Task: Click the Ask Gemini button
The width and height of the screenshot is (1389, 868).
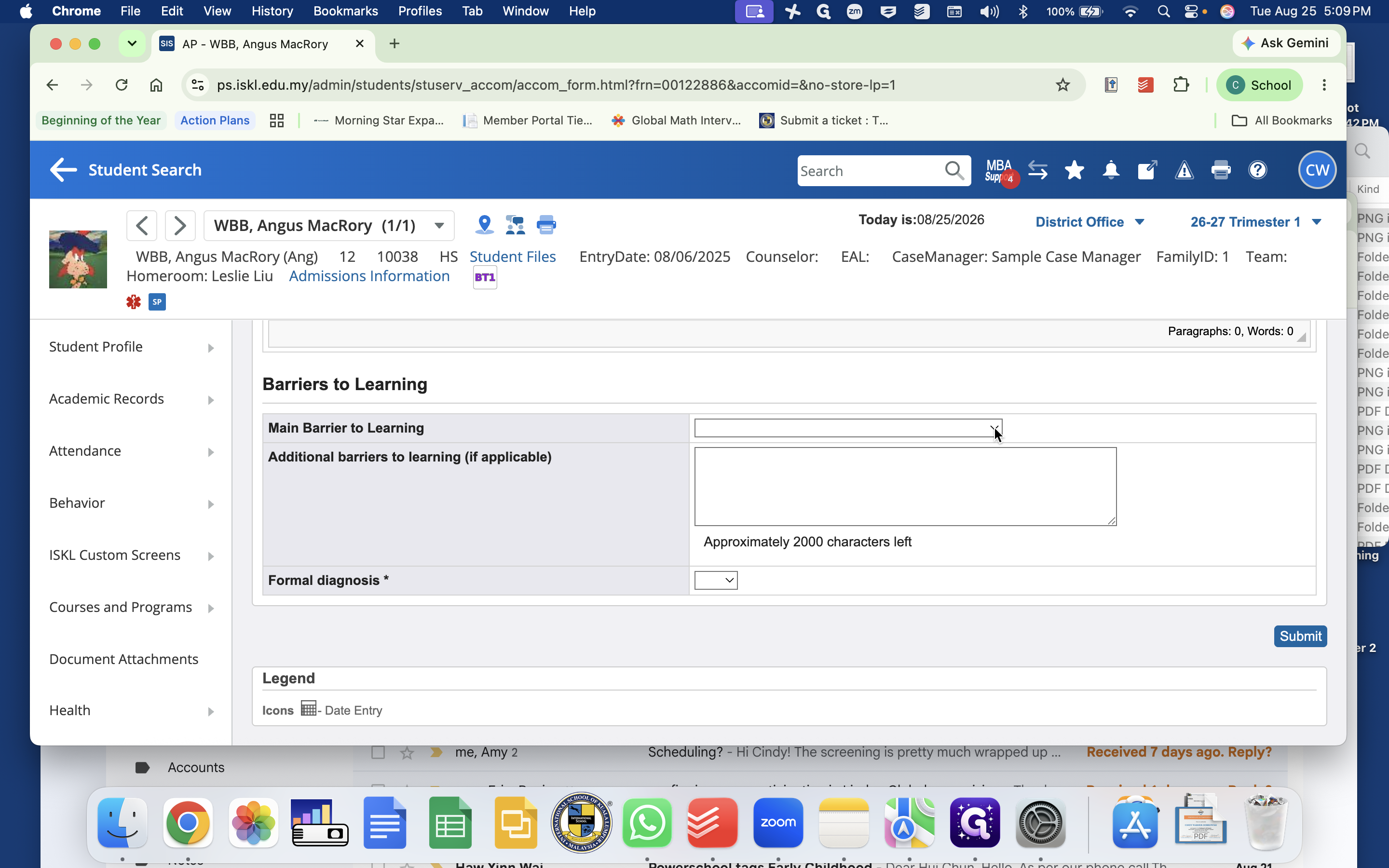Action: coord(1286,43)
